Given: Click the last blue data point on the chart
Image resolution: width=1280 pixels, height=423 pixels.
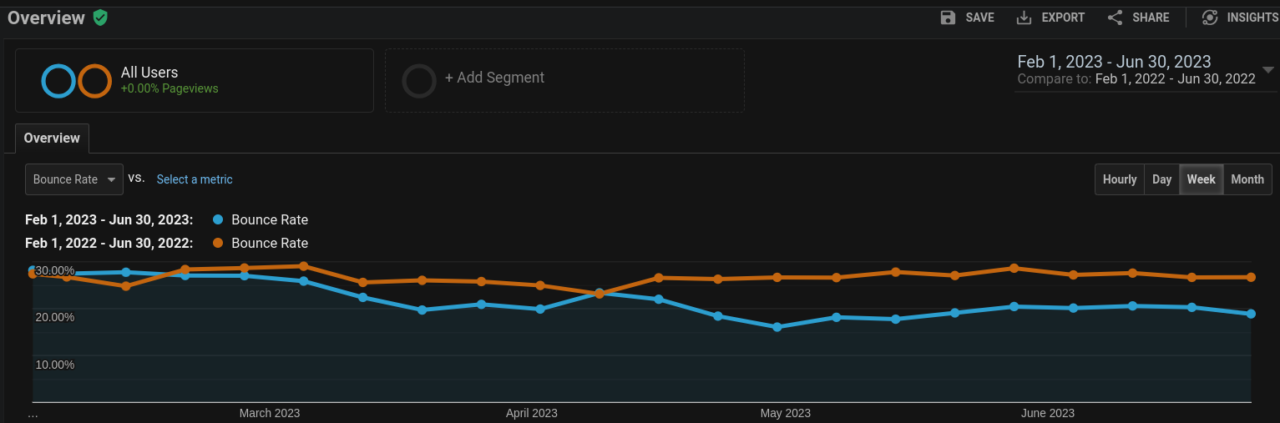Looking at the screenshot, I should tap(1251, 314).
